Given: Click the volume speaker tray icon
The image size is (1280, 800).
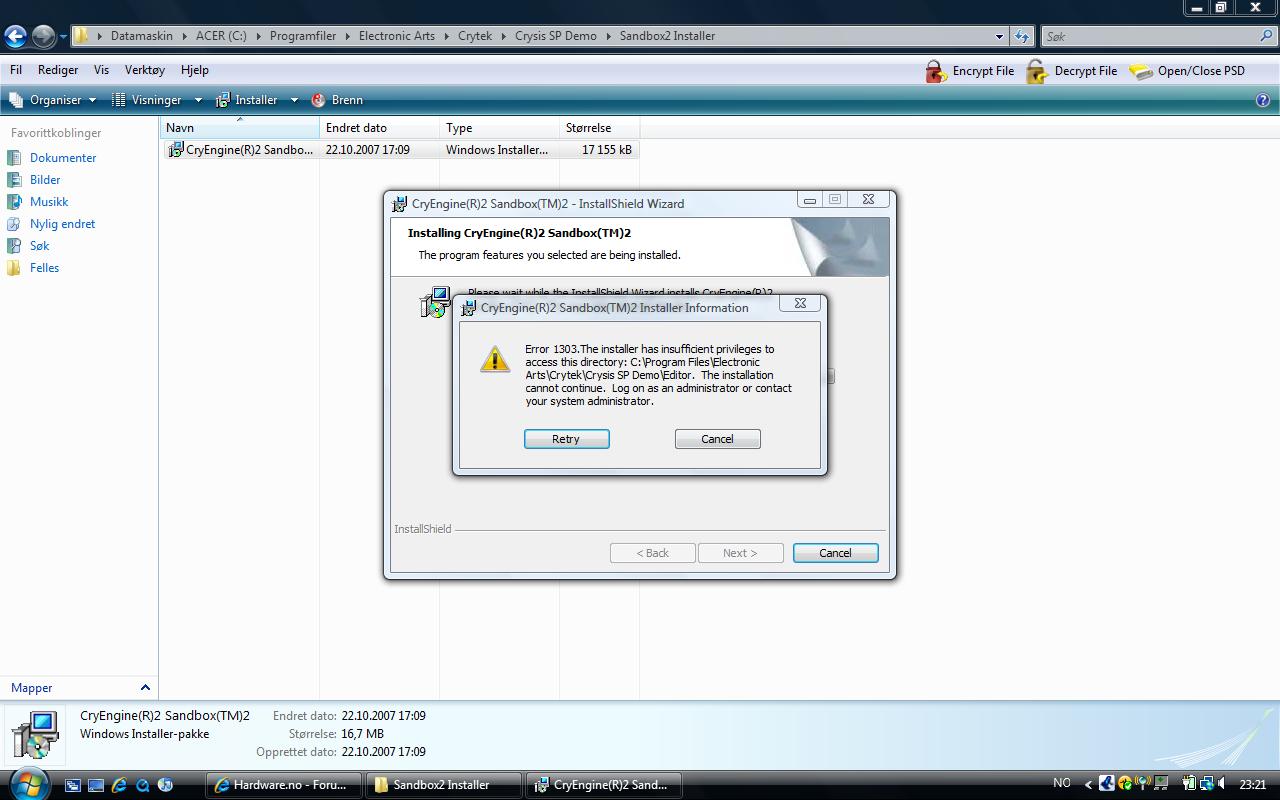Looking at the screenshot, I should tap(1221, 784).
